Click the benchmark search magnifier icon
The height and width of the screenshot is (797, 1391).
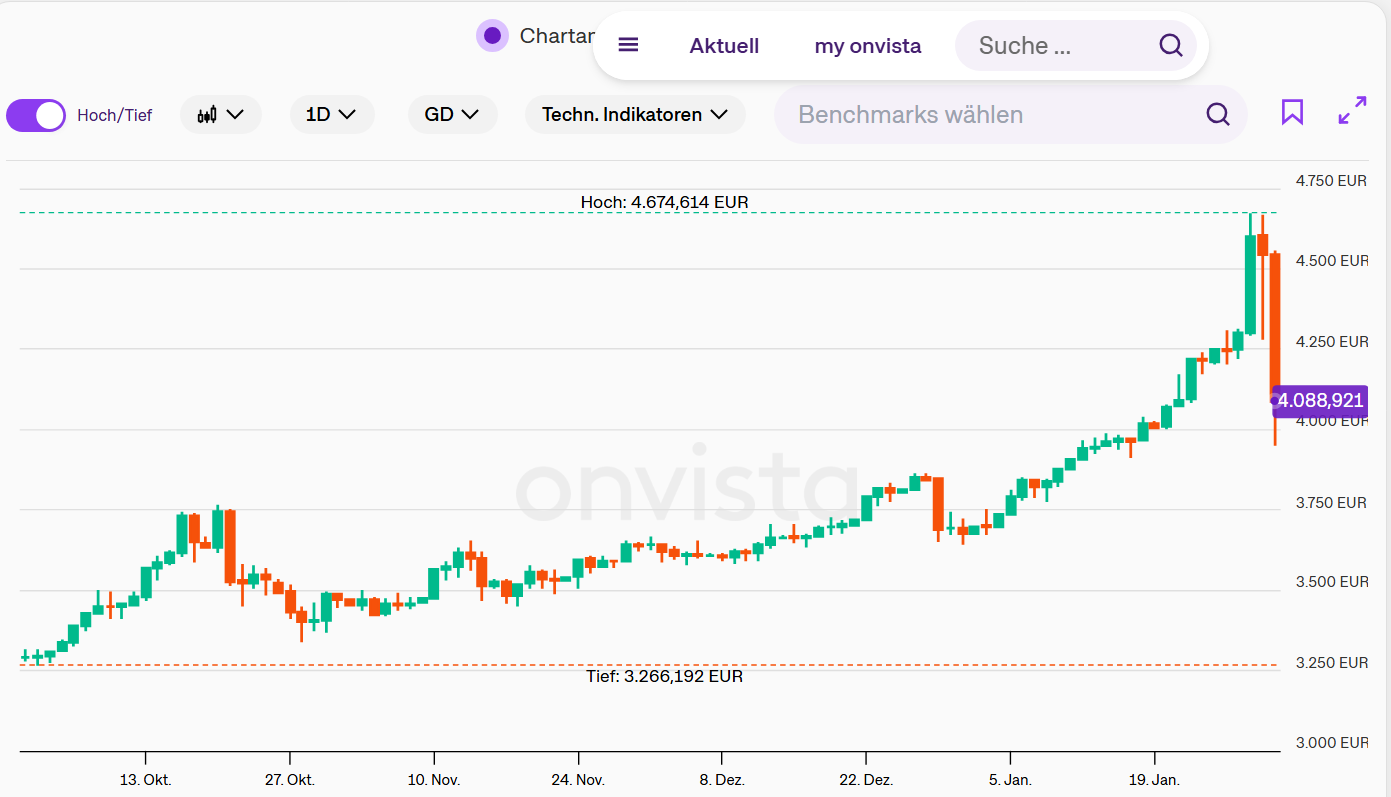pos(1217,114)
